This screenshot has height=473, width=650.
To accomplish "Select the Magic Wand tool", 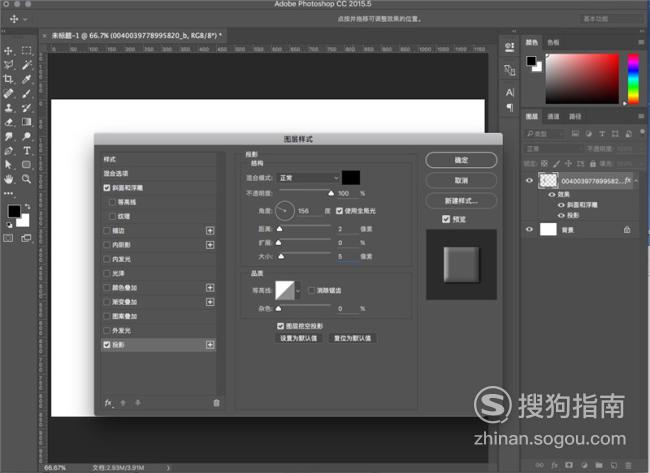I will click(x=27, y=65).
